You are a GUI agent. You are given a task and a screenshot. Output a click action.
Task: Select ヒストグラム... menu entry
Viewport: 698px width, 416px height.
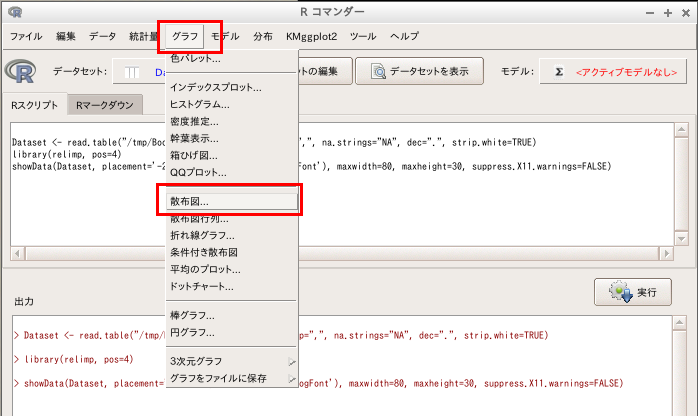[231, 105]
